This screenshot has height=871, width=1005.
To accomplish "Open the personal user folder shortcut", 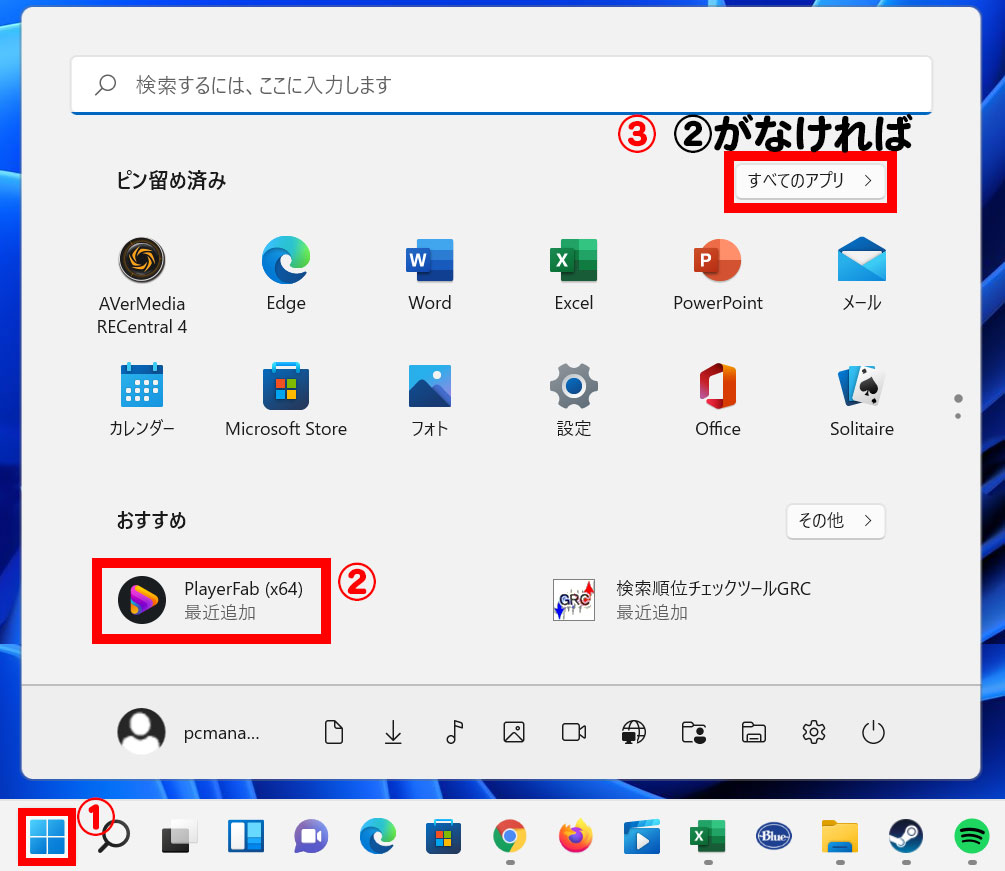I will coord(694,732).
